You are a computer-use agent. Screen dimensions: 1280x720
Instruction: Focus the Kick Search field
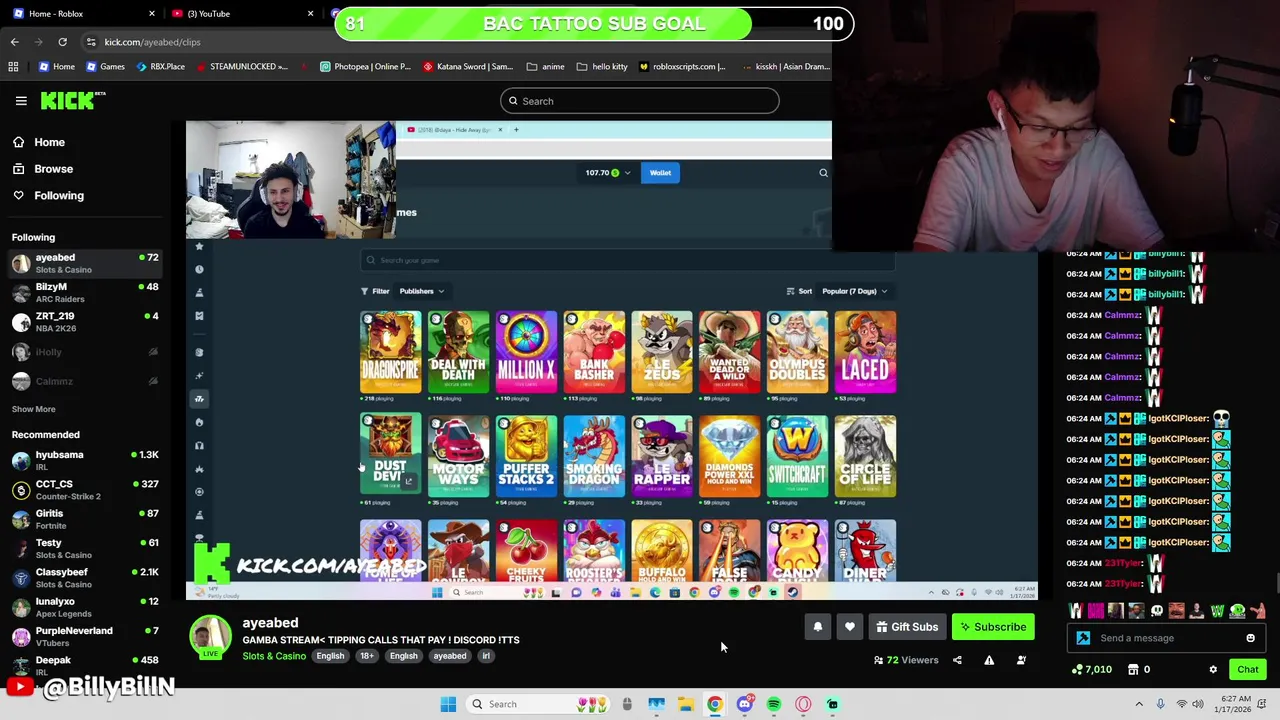click(639, 101)
